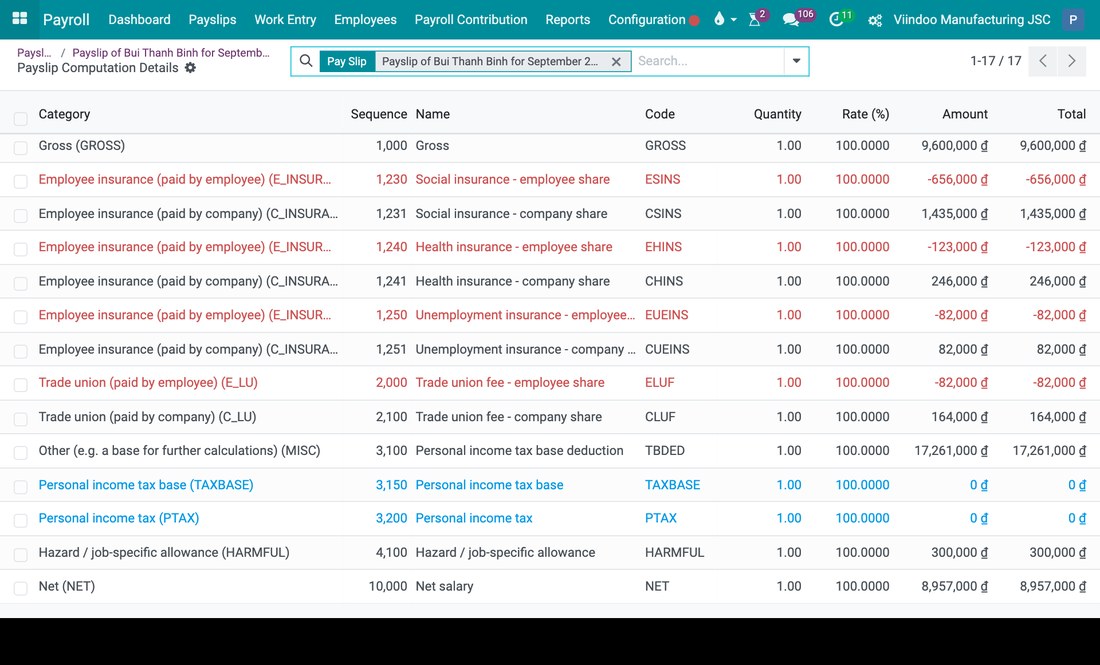Click the sequence value 10,000
This screenshot has height=665, width=1100.
388,586
